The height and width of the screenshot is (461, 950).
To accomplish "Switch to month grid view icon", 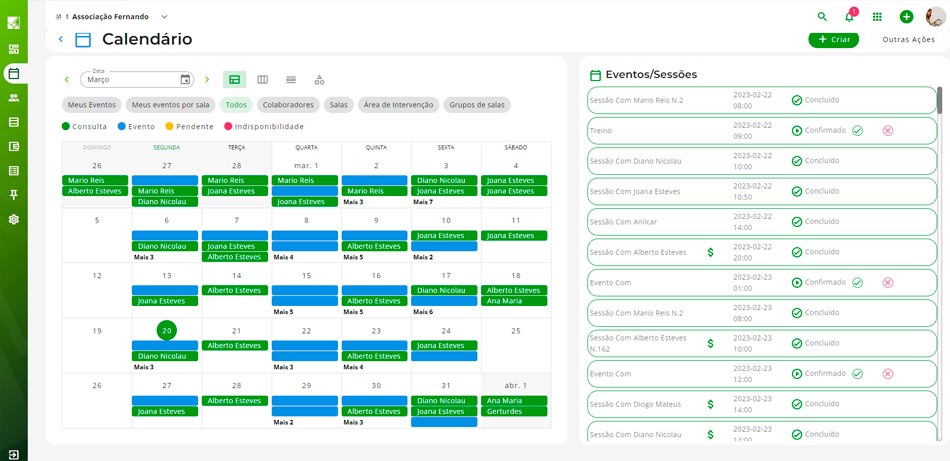I will pyautogui.click(x=234, y=79).
